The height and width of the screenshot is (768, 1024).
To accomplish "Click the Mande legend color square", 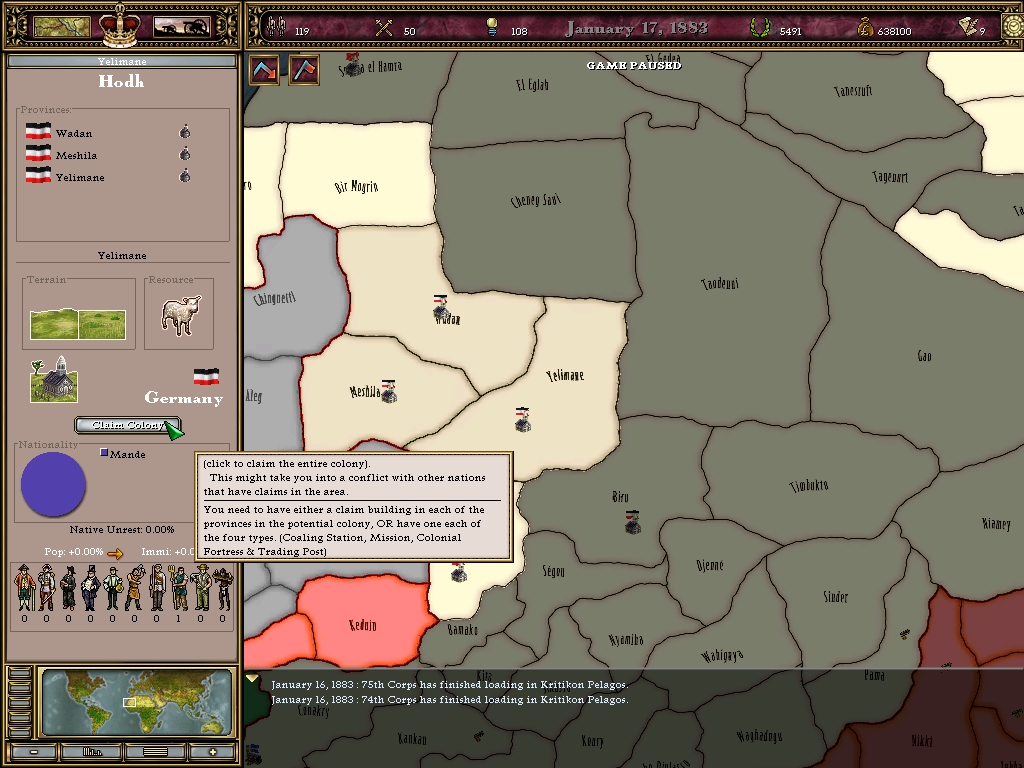I will [104, 452].
